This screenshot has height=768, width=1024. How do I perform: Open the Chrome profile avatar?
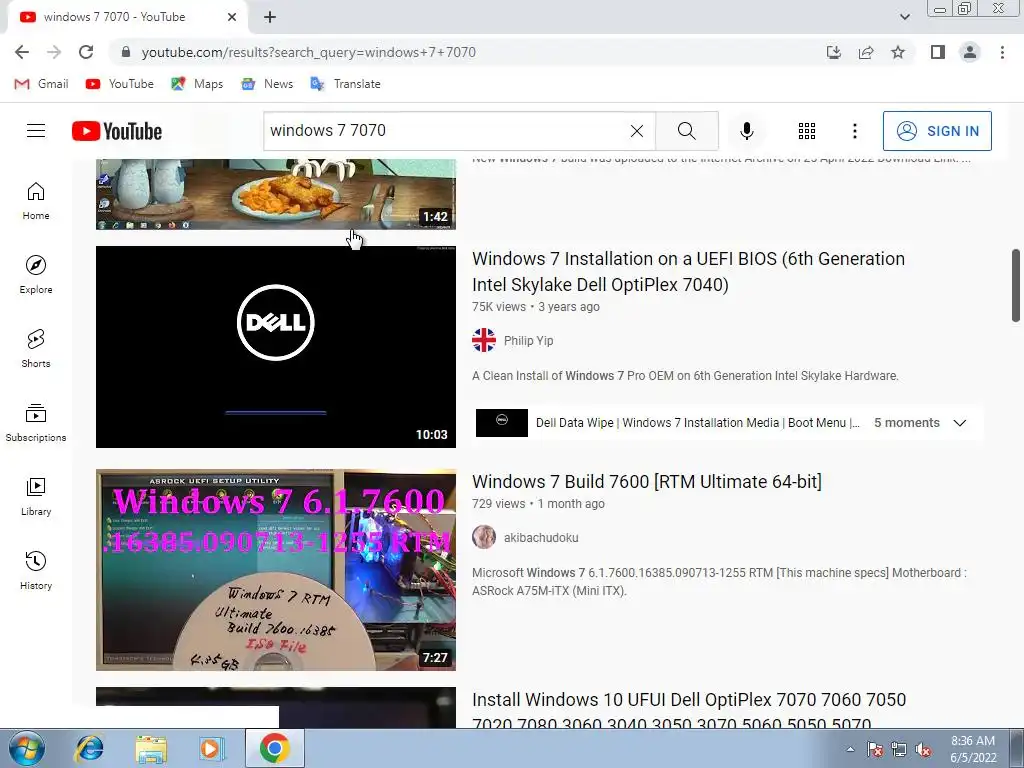click(x=970, y=52)
